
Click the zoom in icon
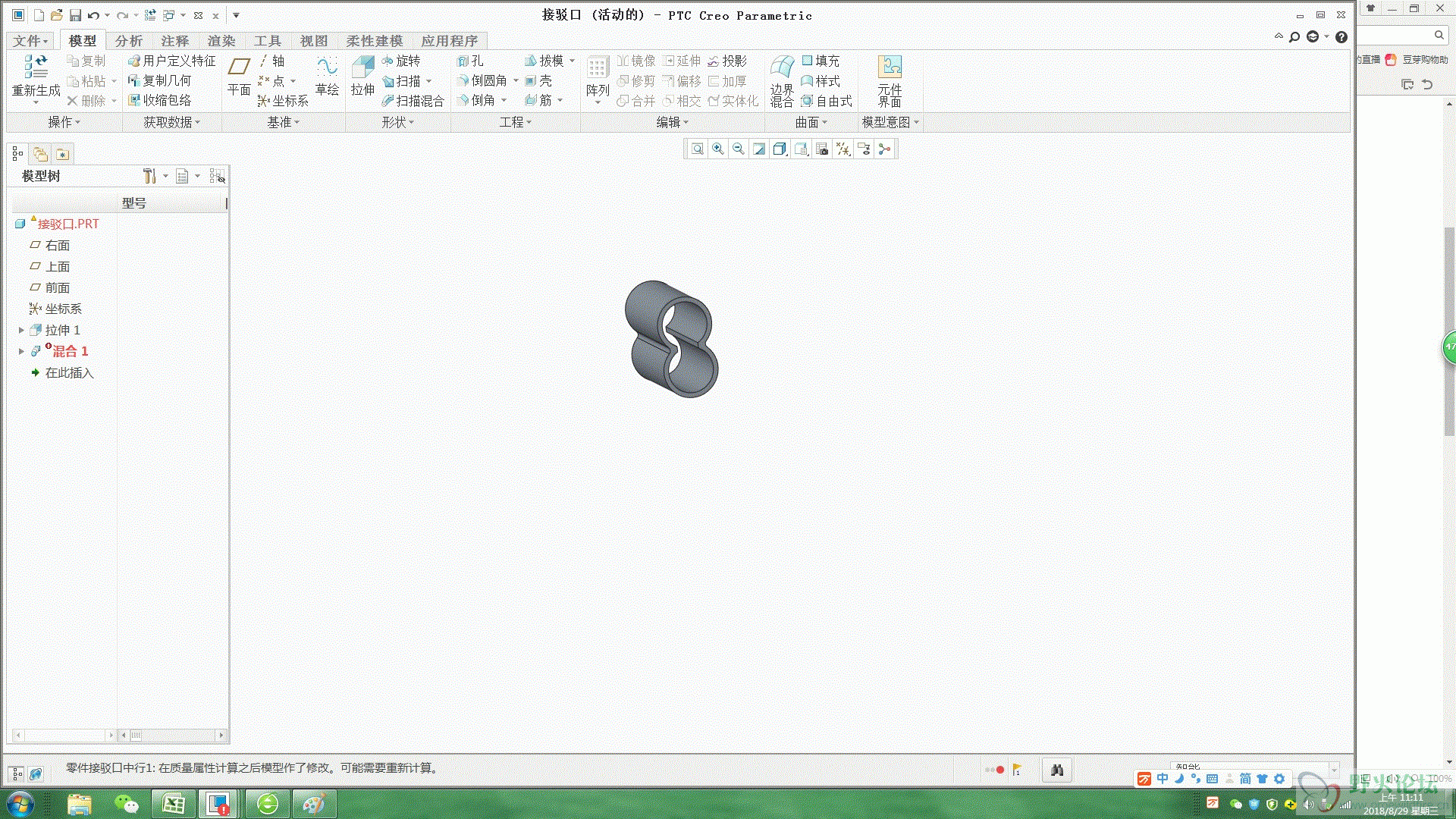coord(717,149)
